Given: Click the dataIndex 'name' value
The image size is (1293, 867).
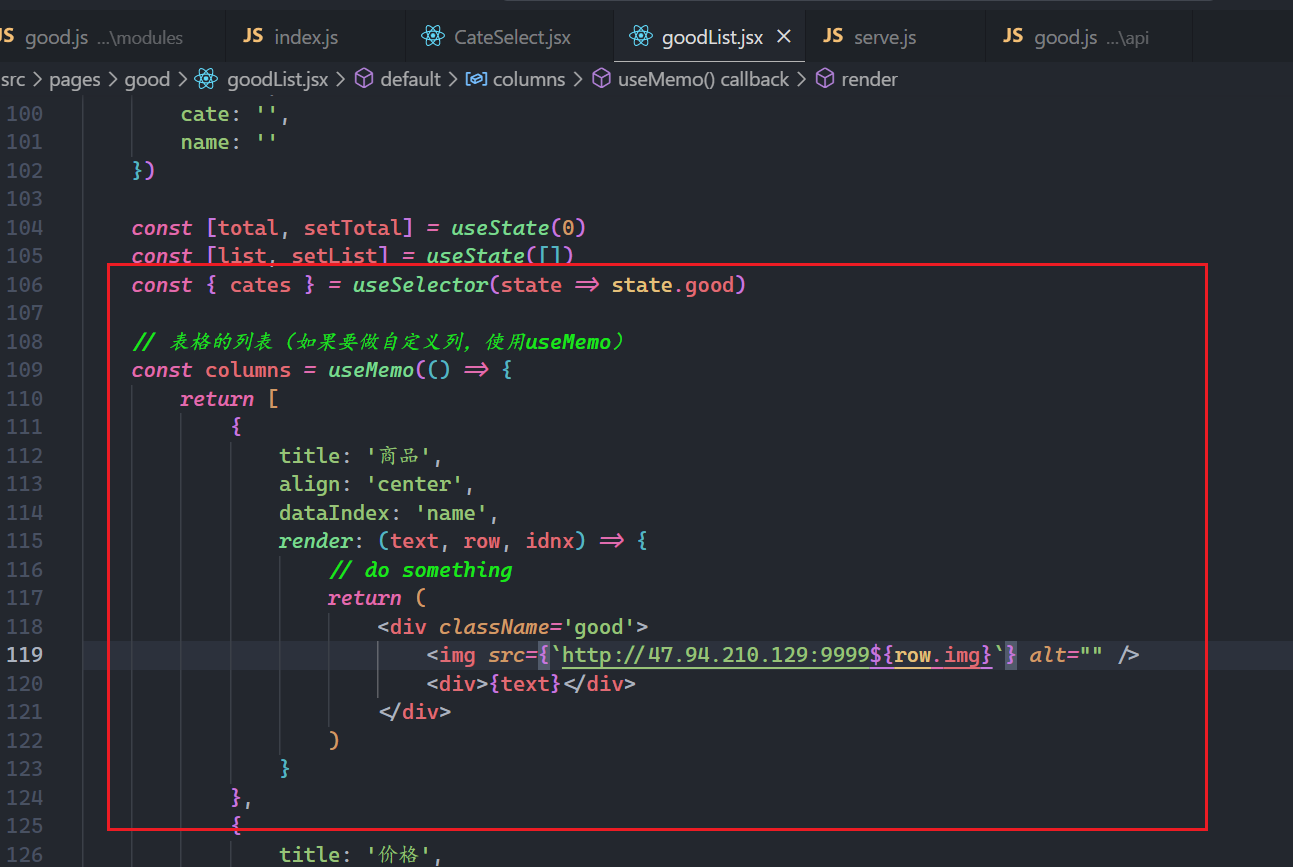Looking at the screenshot, I should (451, 513).
